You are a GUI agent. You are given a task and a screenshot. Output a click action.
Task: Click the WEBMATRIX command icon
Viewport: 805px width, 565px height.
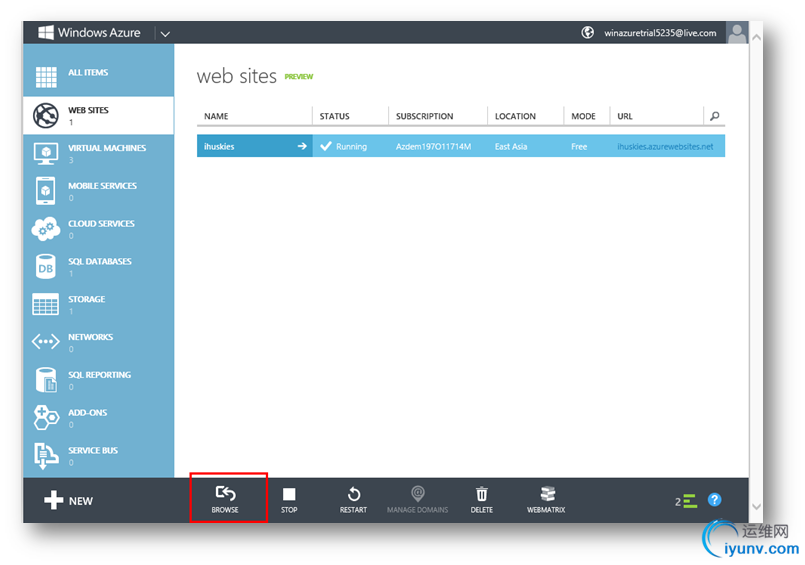click(x=547, y=494)
